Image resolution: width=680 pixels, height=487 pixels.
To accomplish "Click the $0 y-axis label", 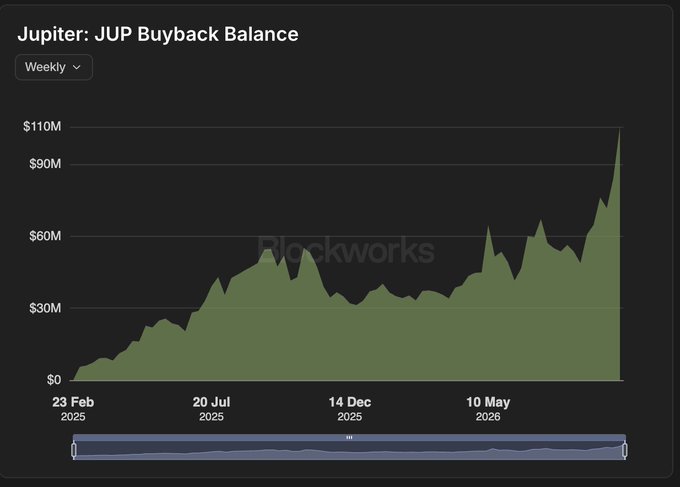I will [x=54, y=380].
